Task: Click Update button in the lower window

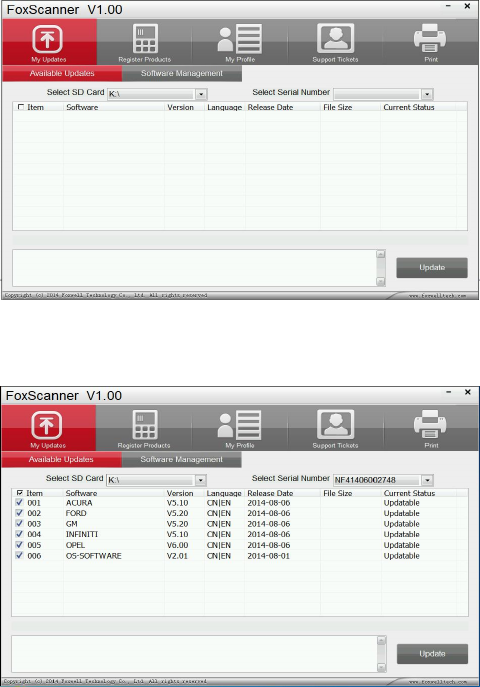Action: click(432, 654)
